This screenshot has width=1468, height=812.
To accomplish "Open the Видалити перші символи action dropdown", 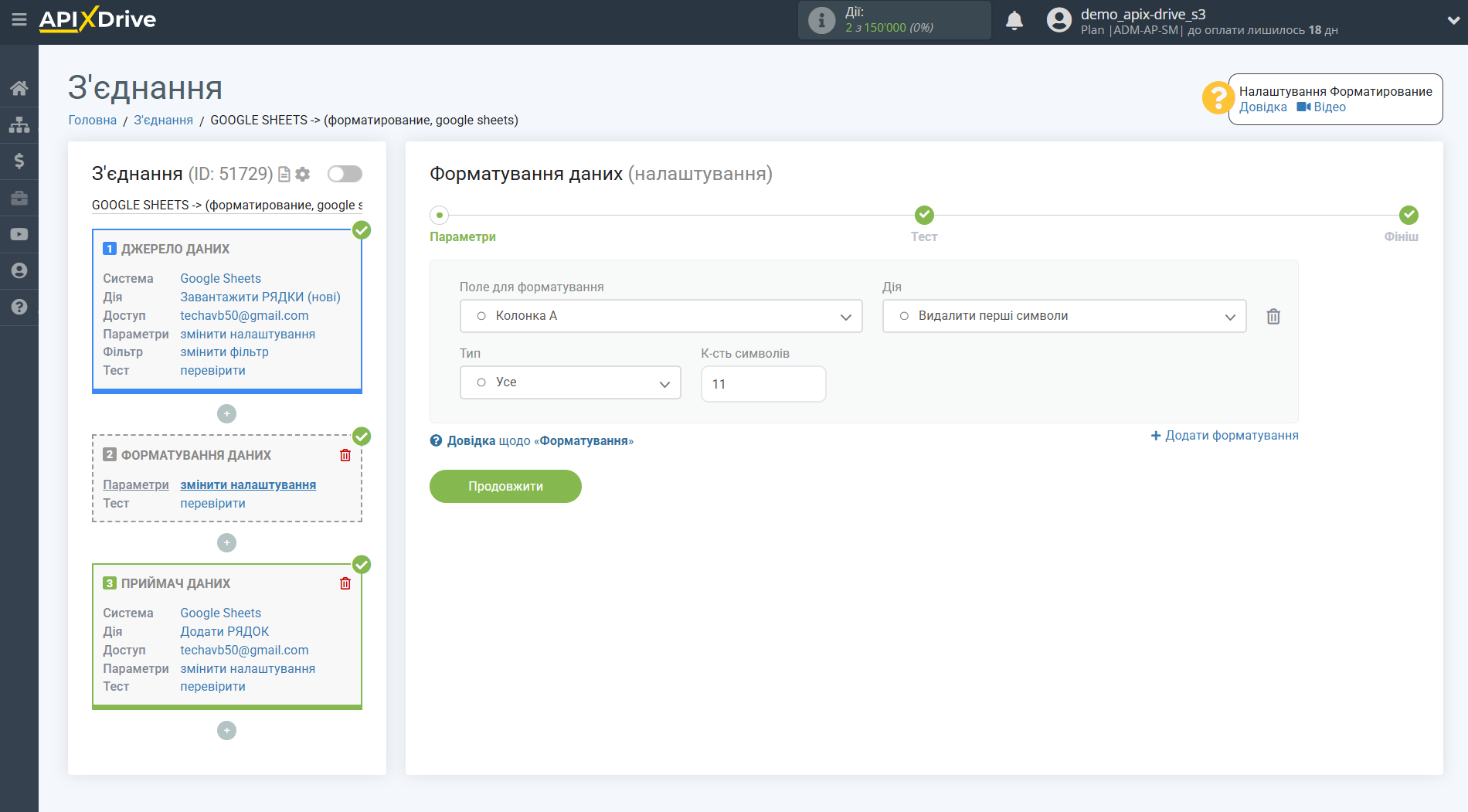I will point(1064,316).
